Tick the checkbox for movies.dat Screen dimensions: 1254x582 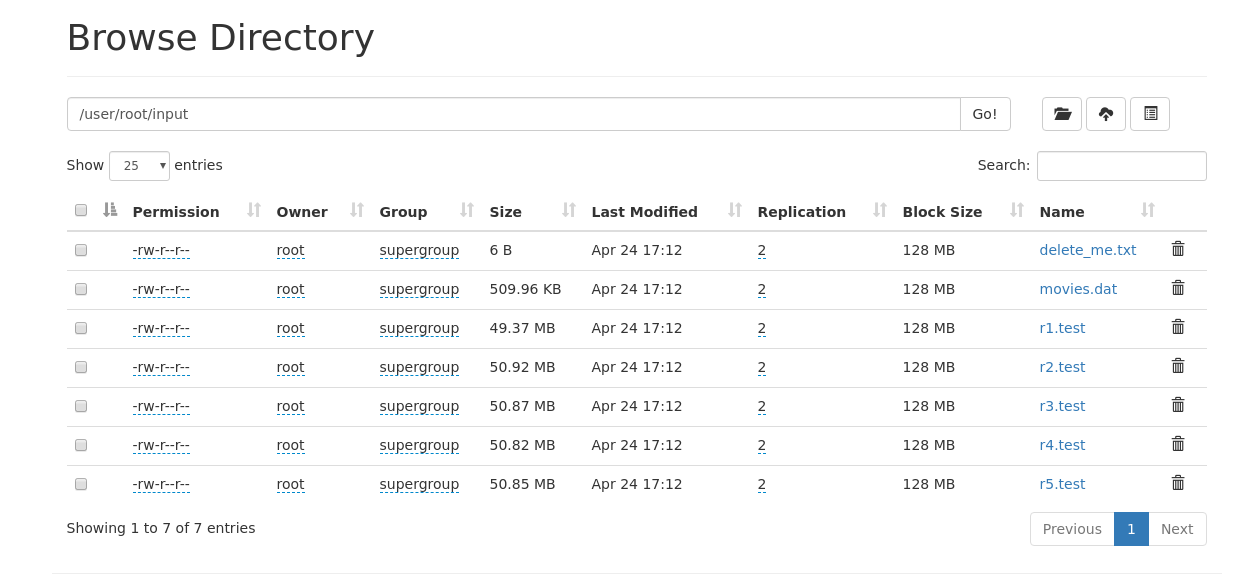81,289
